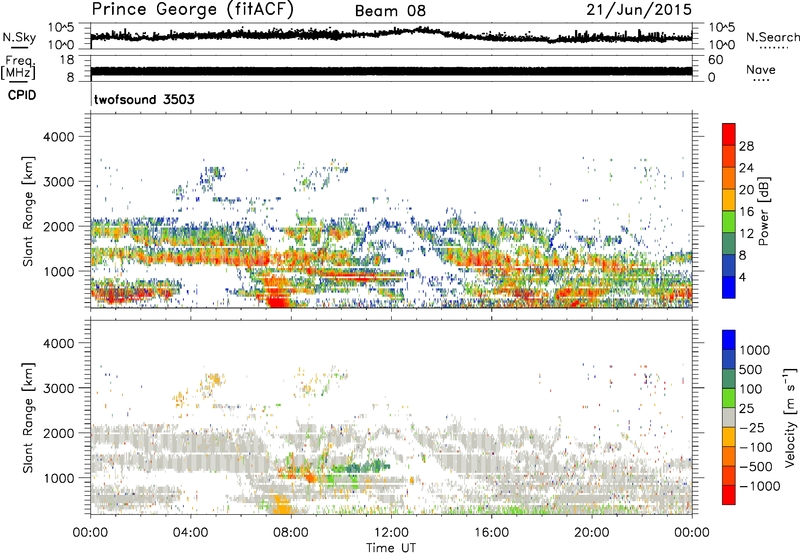The image size is (800, 554).
Task: Click the 'N.Sky' legend label
Action: pos(19,37)
